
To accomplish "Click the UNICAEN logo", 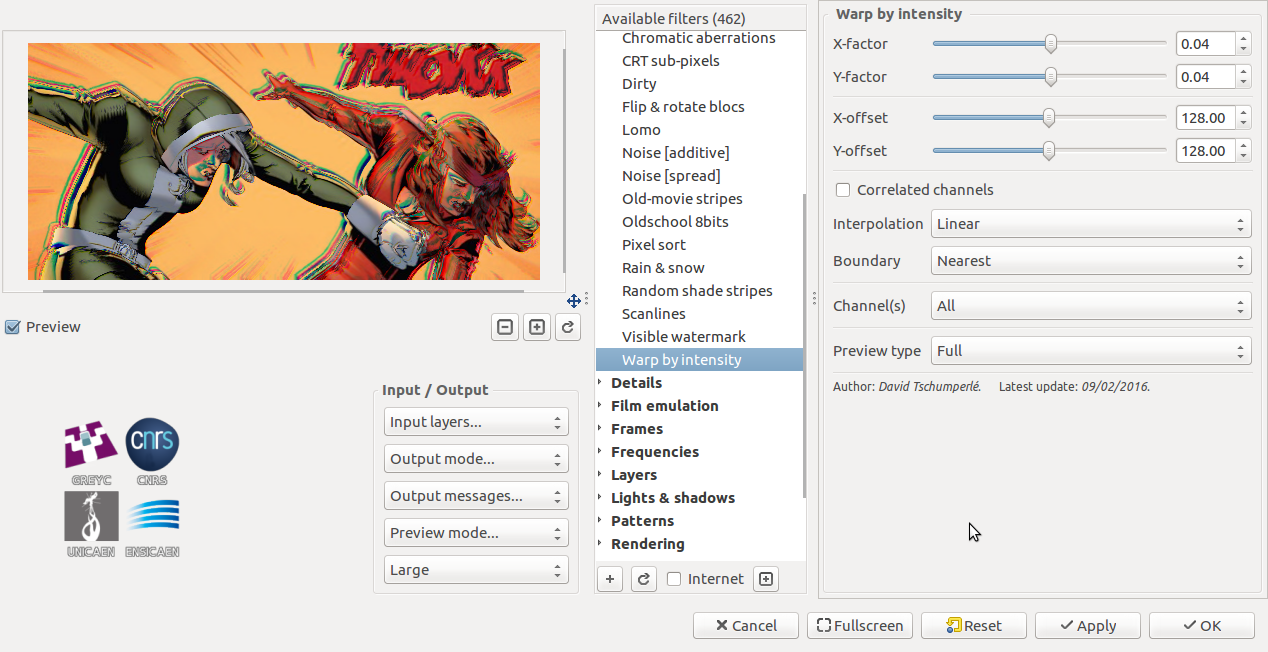I will (x=91, y=524).
